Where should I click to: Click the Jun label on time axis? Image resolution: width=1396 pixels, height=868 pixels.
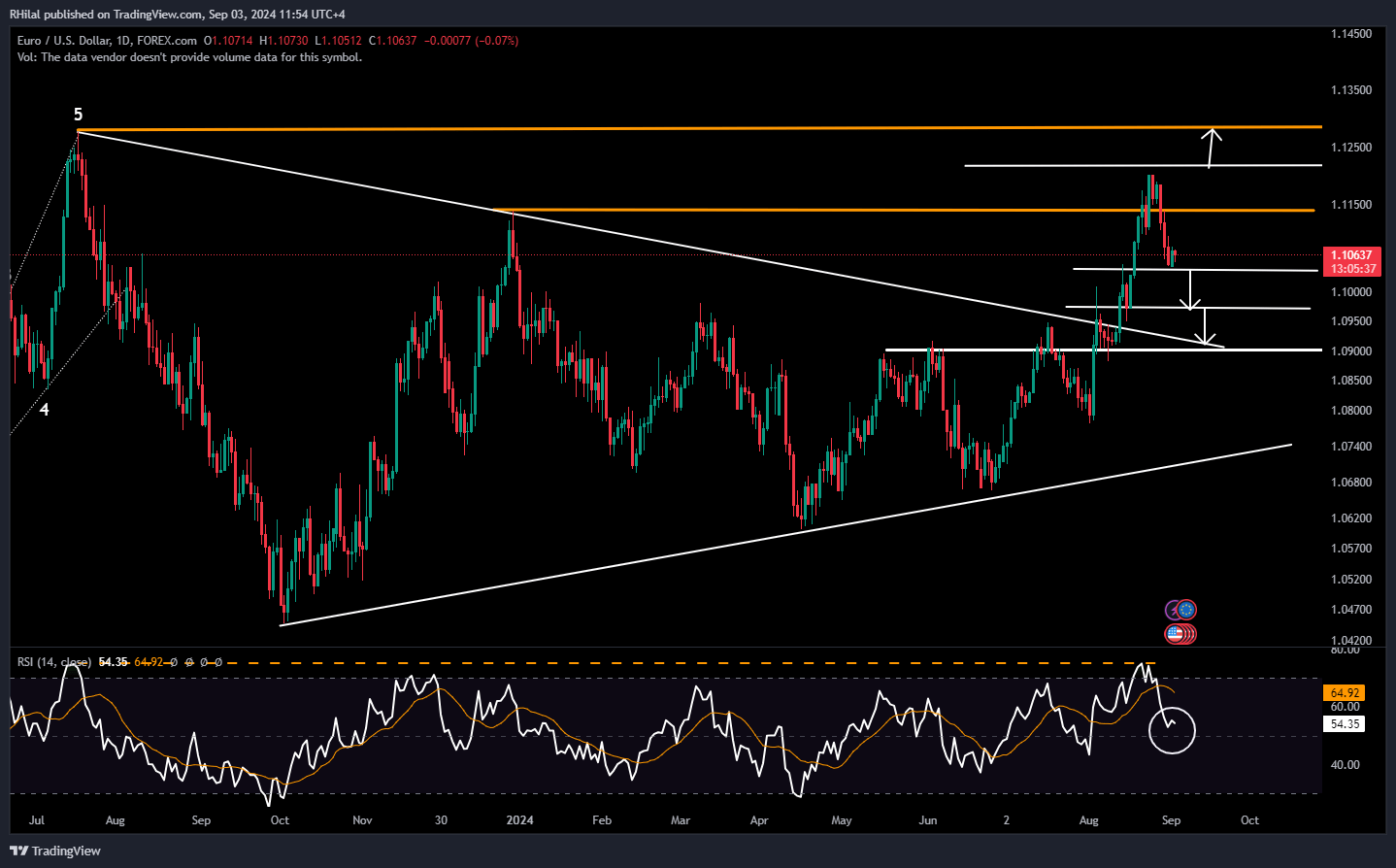tap(928, 820)
